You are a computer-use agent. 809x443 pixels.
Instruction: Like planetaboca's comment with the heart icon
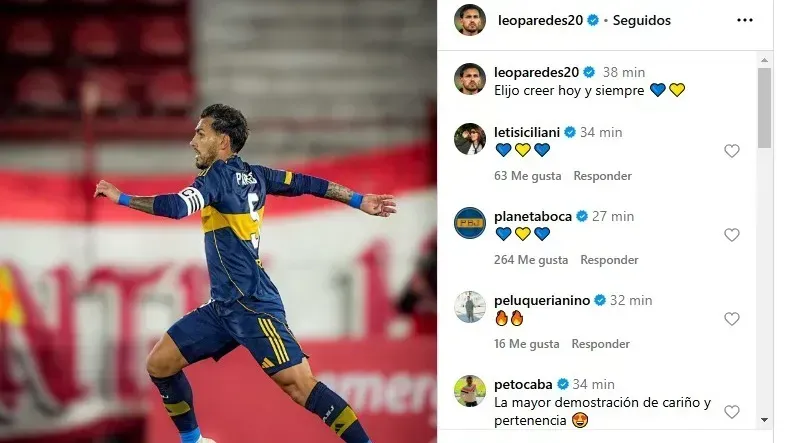[x=732, y=235]
